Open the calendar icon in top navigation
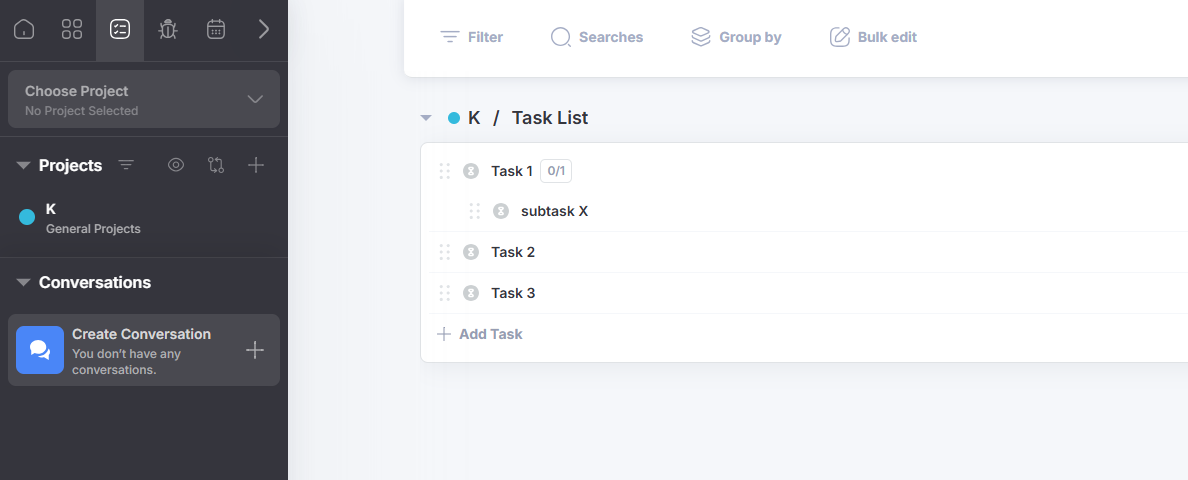This screenshot has width=1188, height=480. pyautogui.click(x=216, y=29)
